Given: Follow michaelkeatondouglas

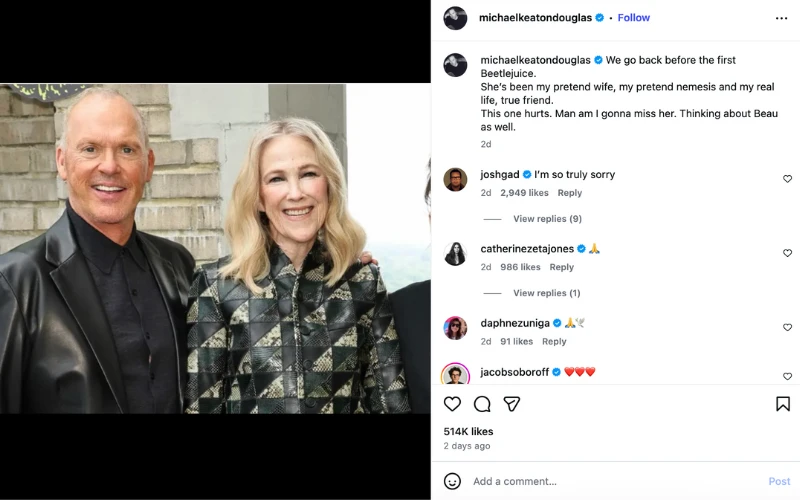Looking at the screenshot, I should [634, 18].
